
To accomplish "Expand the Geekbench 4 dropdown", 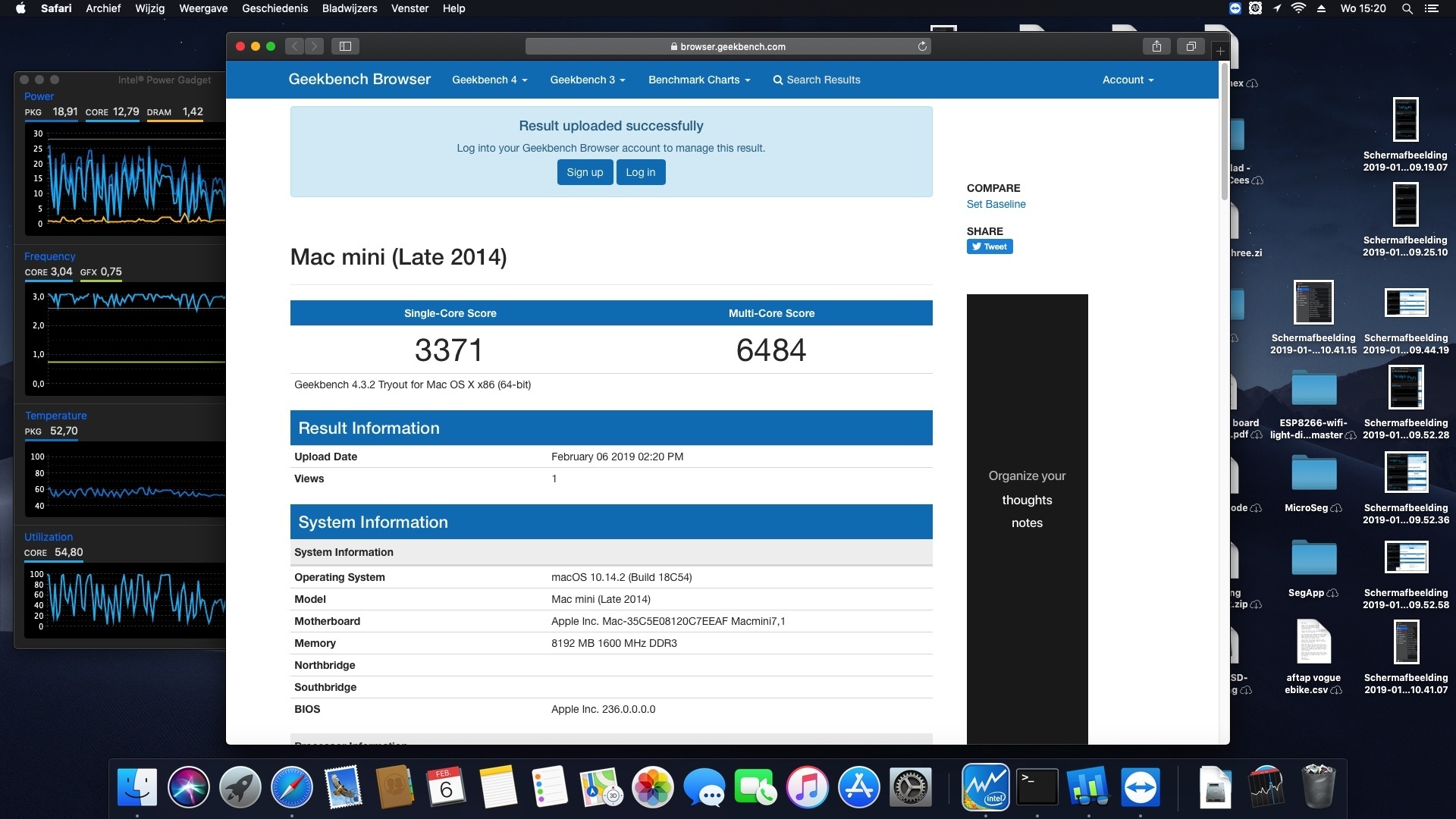I will coord(489,80).
